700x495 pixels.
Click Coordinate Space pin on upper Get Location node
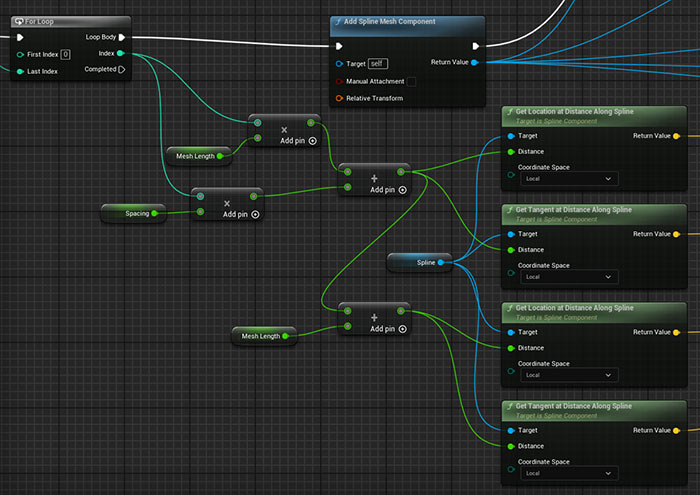[x=511, y=175]
